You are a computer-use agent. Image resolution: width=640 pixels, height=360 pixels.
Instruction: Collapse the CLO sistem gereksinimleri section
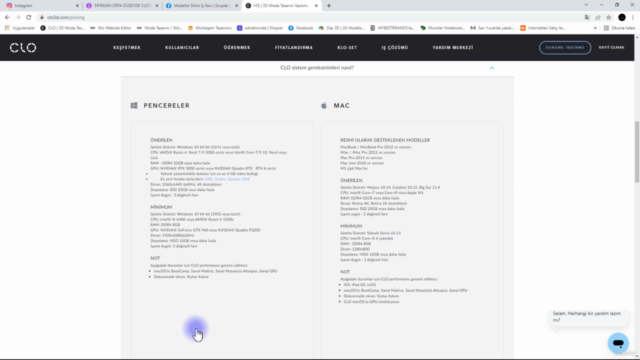492,68
